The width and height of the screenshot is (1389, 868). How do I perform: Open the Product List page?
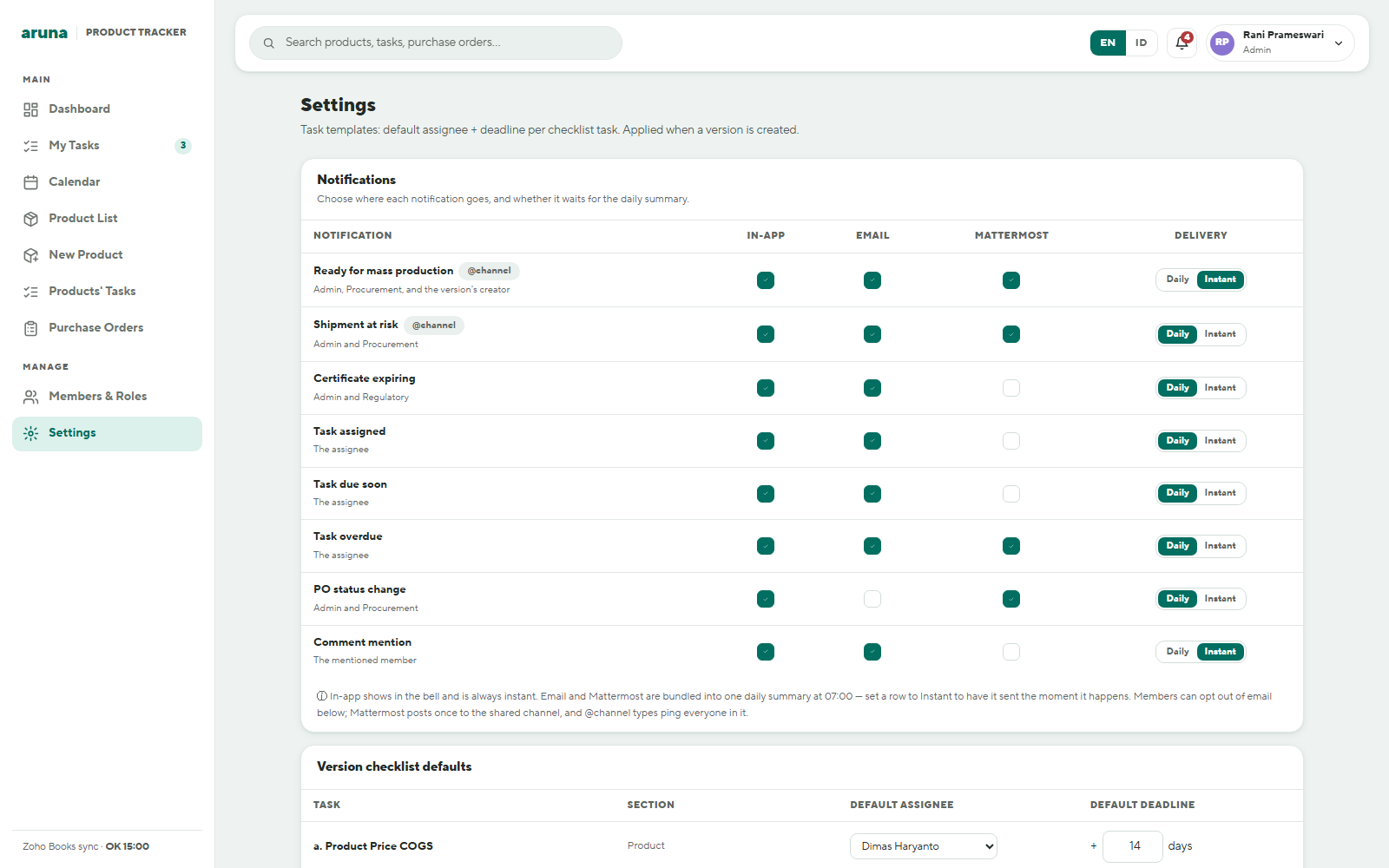pyautogui.click(x=107, y=219)
